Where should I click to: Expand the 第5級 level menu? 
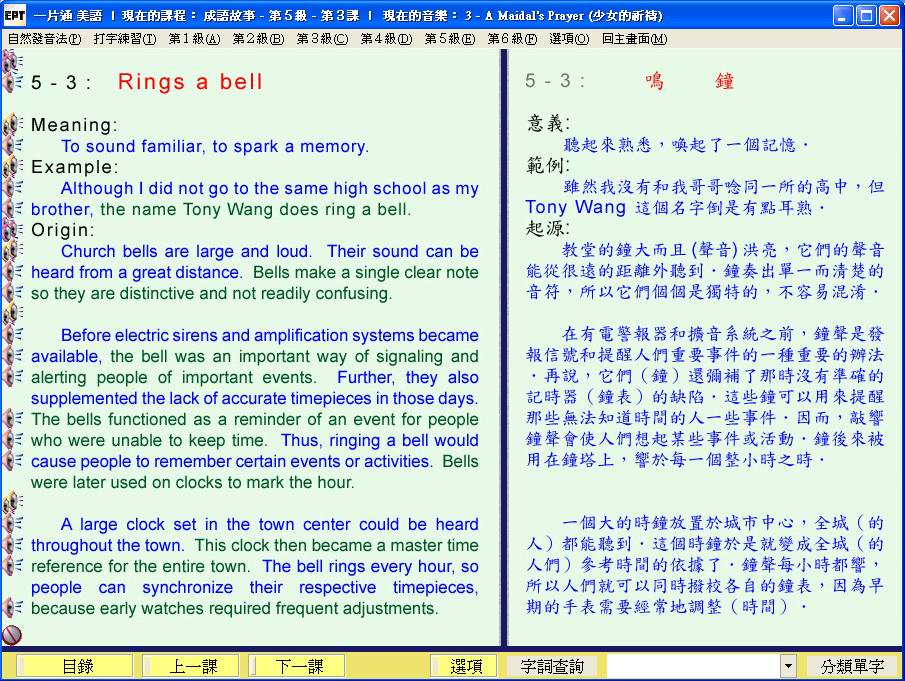(449, 39)
